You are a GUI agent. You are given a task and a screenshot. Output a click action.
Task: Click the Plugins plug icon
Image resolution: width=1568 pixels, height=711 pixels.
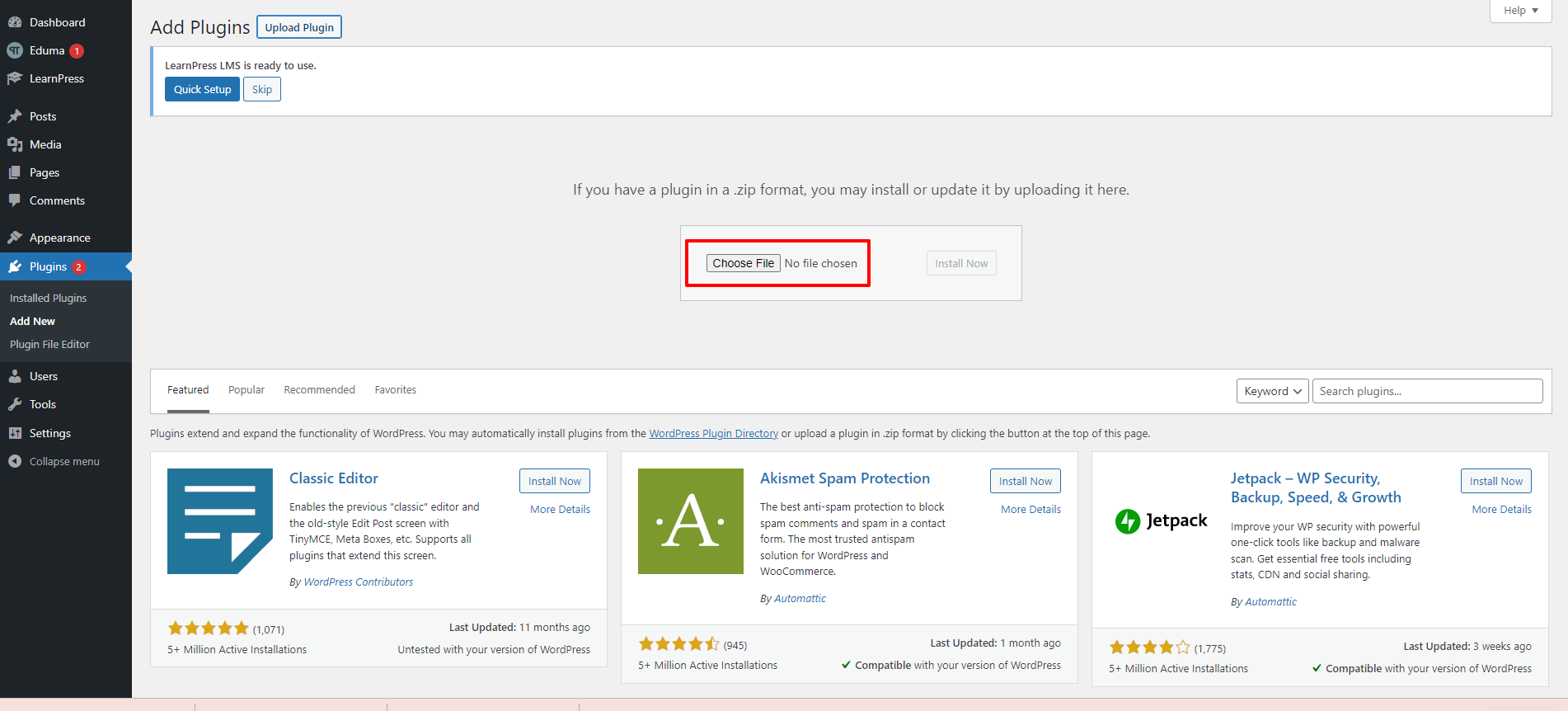(x=15, y=266)
